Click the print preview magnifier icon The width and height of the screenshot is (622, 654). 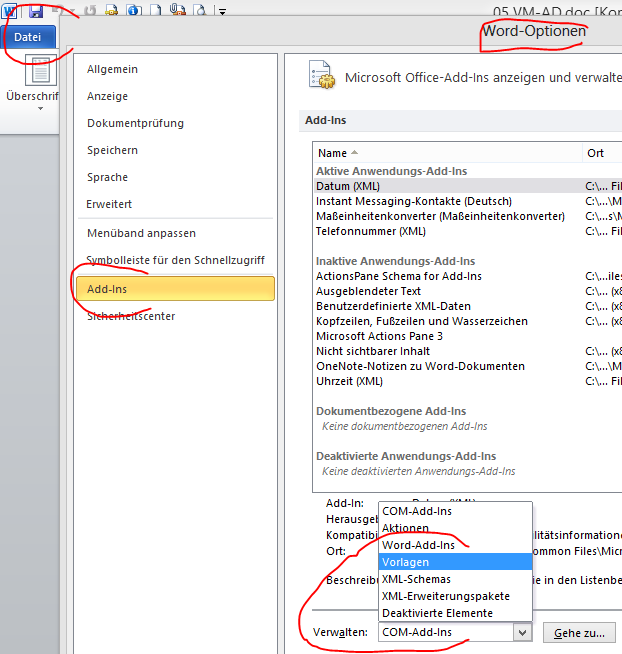click(x=201, y=10)
